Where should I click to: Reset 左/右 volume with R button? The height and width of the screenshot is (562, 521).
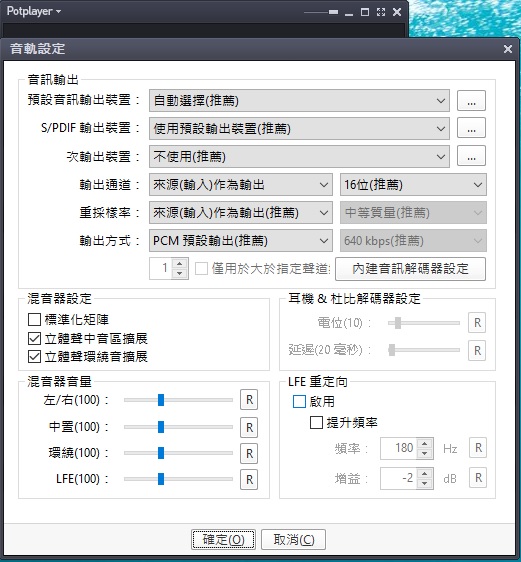249,400
